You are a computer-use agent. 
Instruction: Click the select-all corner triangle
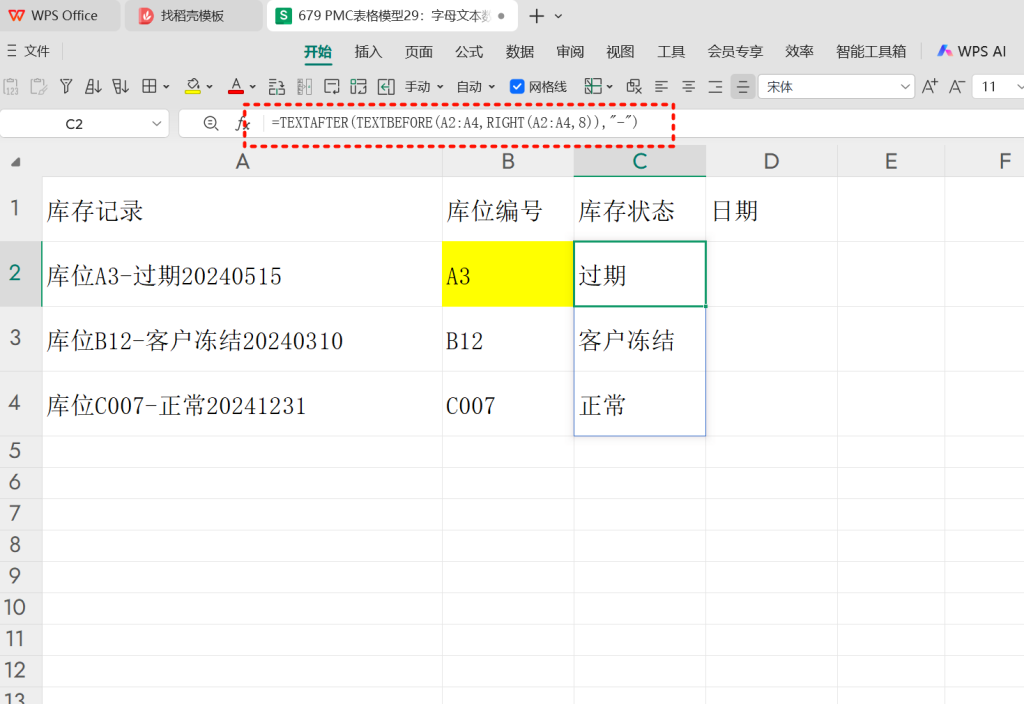(16, 161)
